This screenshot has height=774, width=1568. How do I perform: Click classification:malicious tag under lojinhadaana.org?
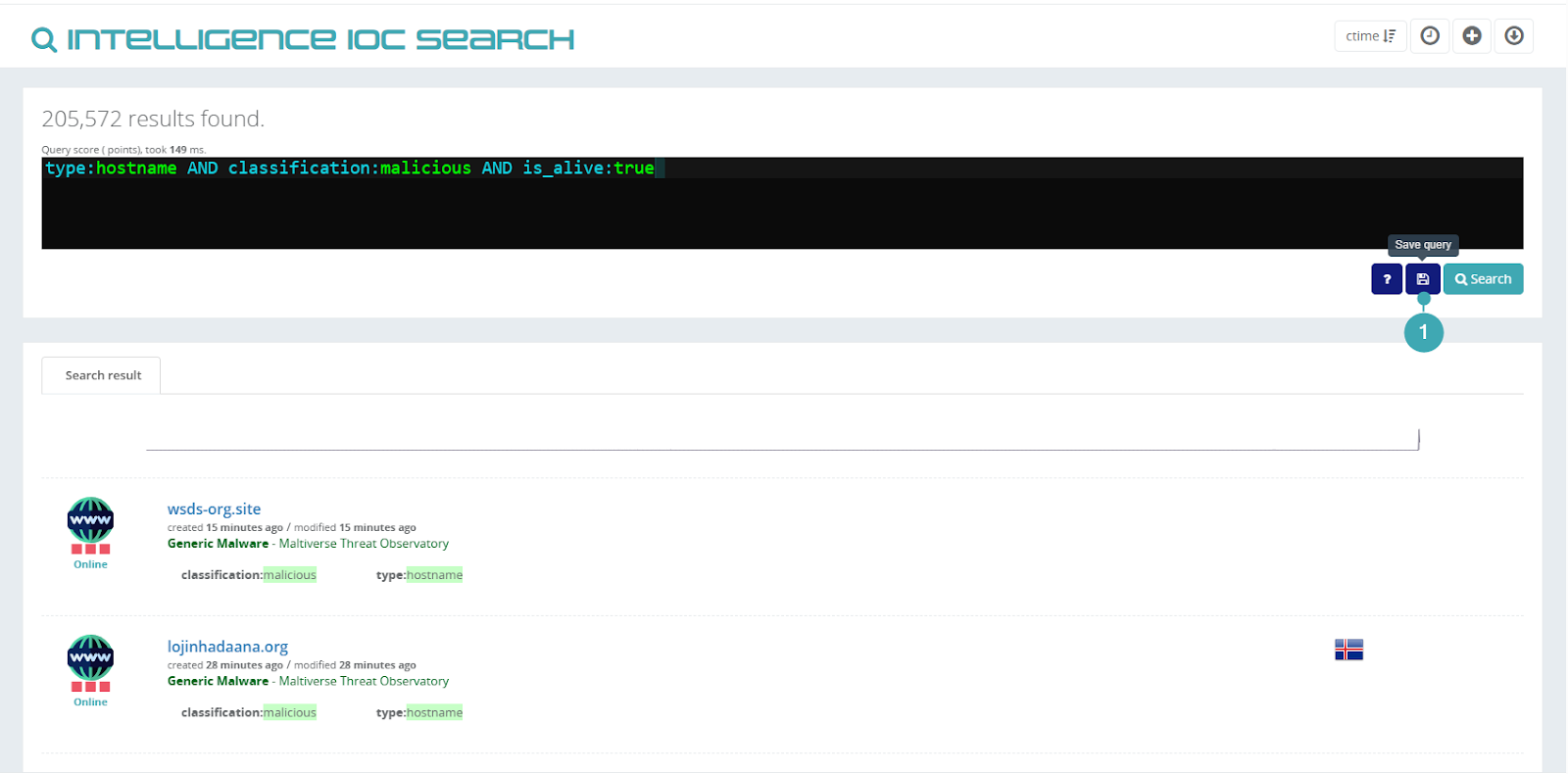click(249, 712)
